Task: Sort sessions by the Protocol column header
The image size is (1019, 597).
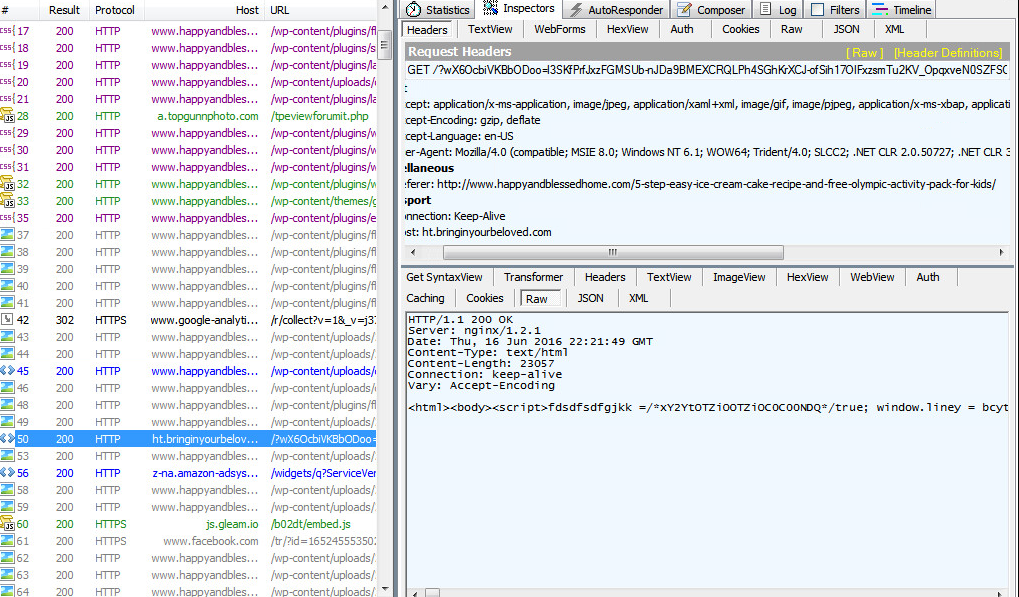Action: coord(115,10)
